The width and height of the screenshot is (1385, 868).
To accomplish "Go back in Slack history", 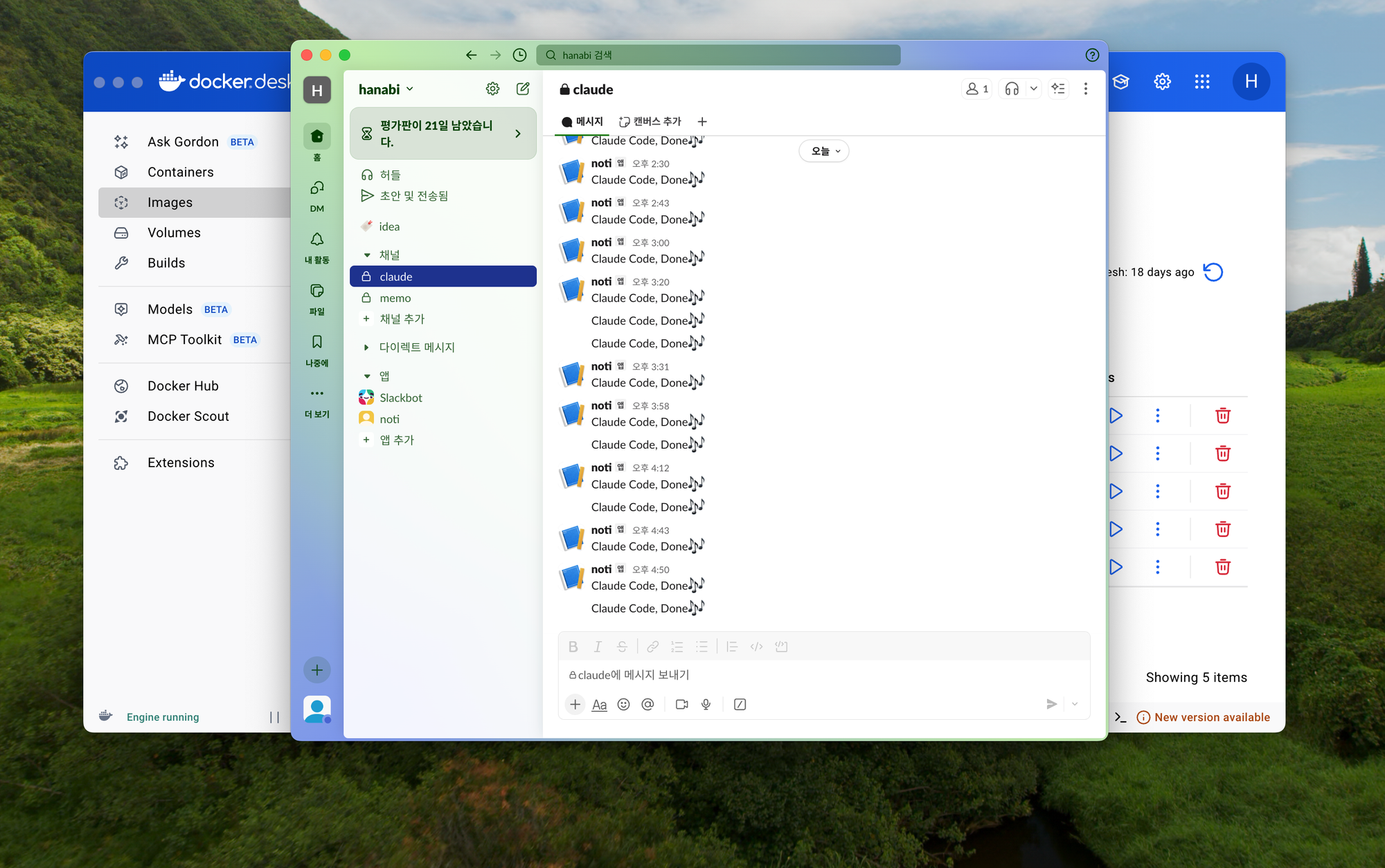I will [471, 55].
